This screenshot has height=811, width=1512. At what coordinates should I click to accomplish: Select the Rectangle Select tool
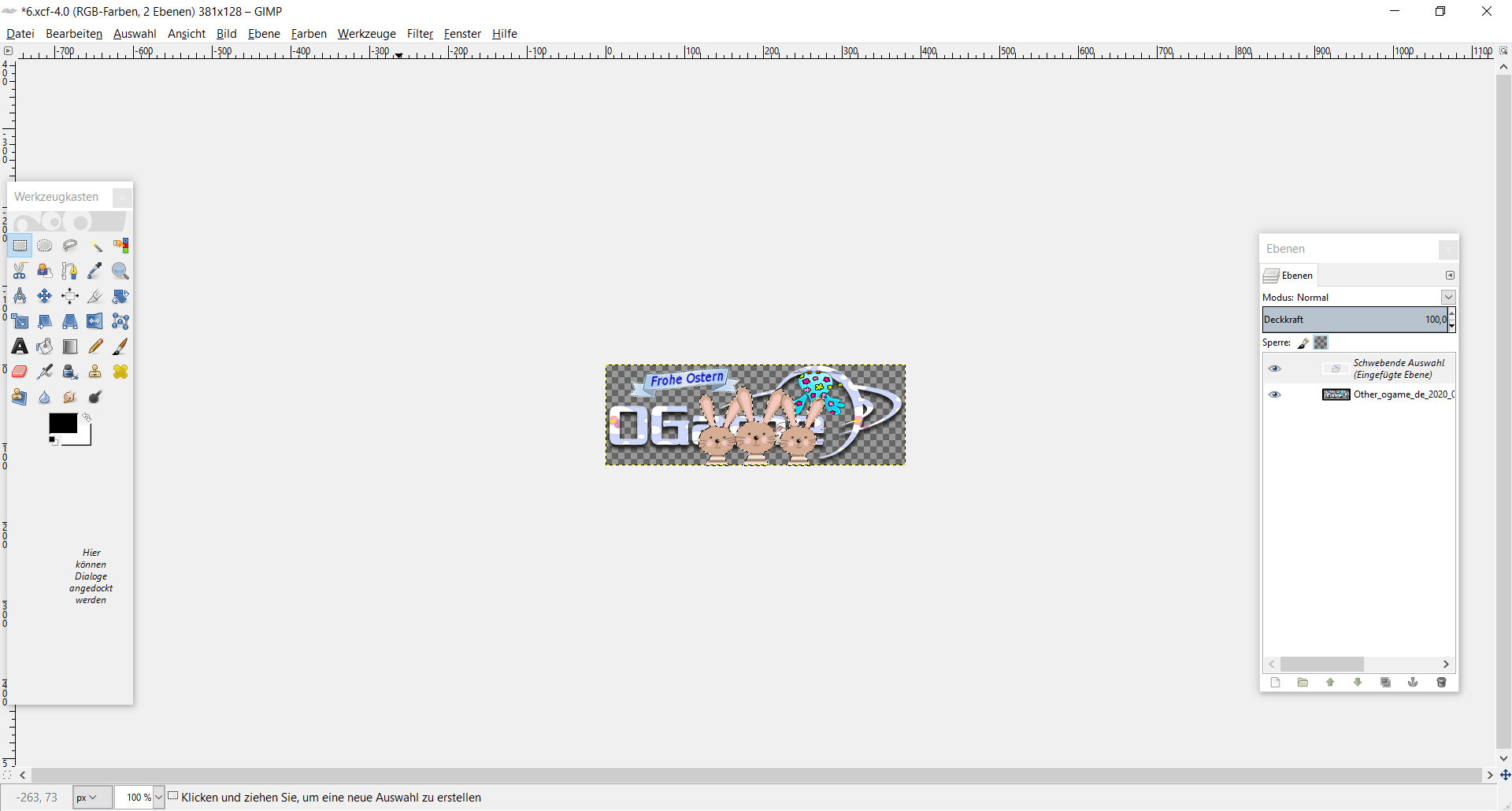20,246
